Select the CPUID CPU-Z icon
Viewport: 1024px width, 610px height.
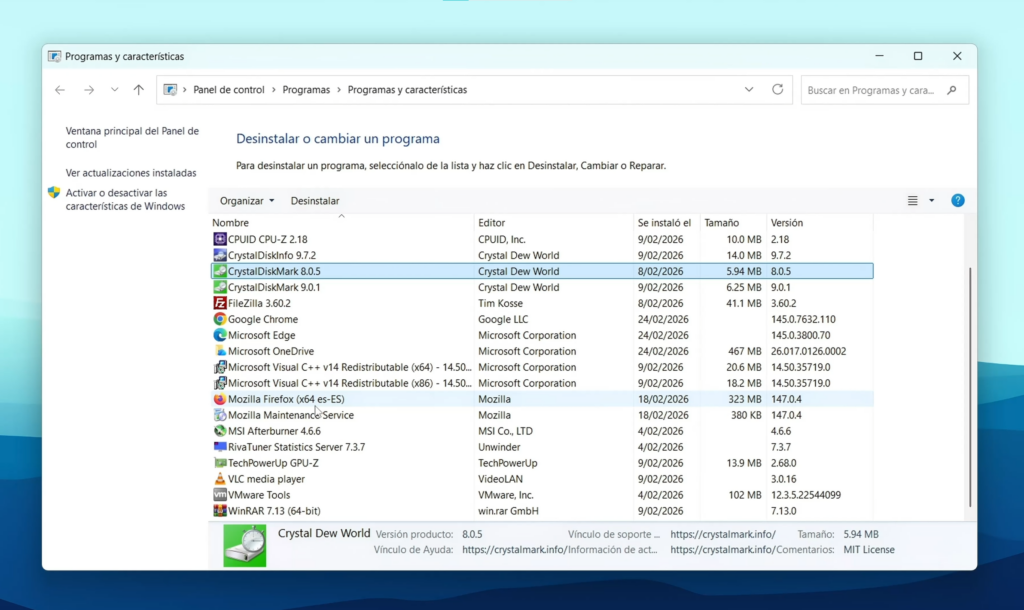coord(219,239)
